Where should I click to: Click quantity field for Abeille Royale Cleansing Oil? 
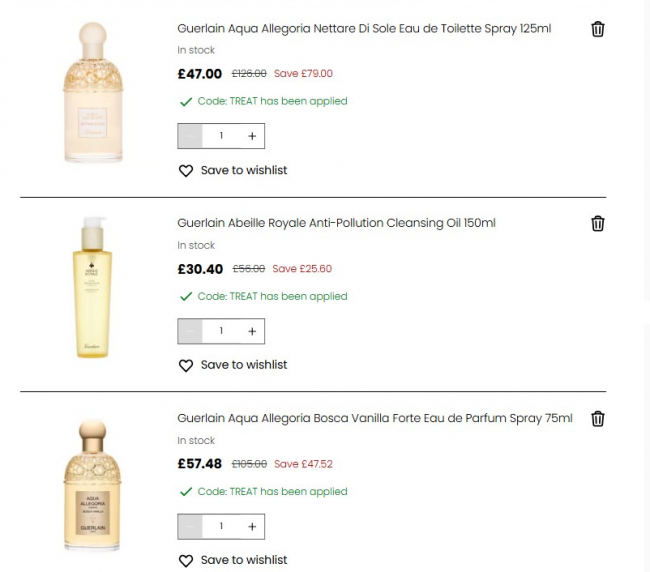221,330
